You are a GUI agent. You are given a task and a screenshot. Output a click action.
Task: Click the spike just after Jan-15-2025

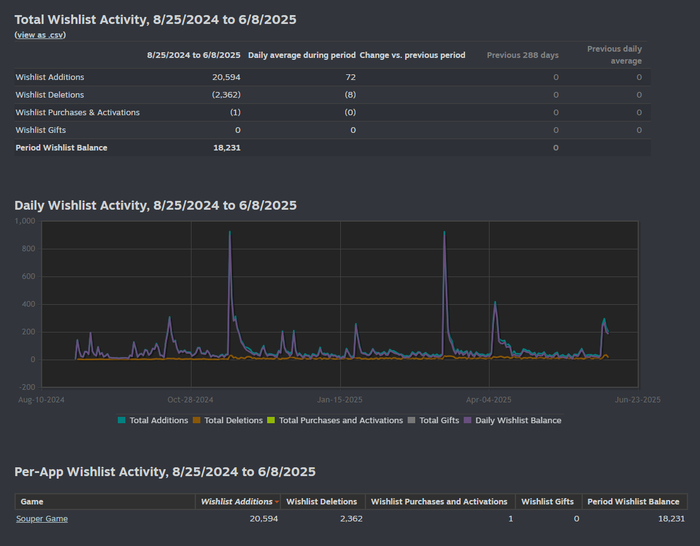356,325
